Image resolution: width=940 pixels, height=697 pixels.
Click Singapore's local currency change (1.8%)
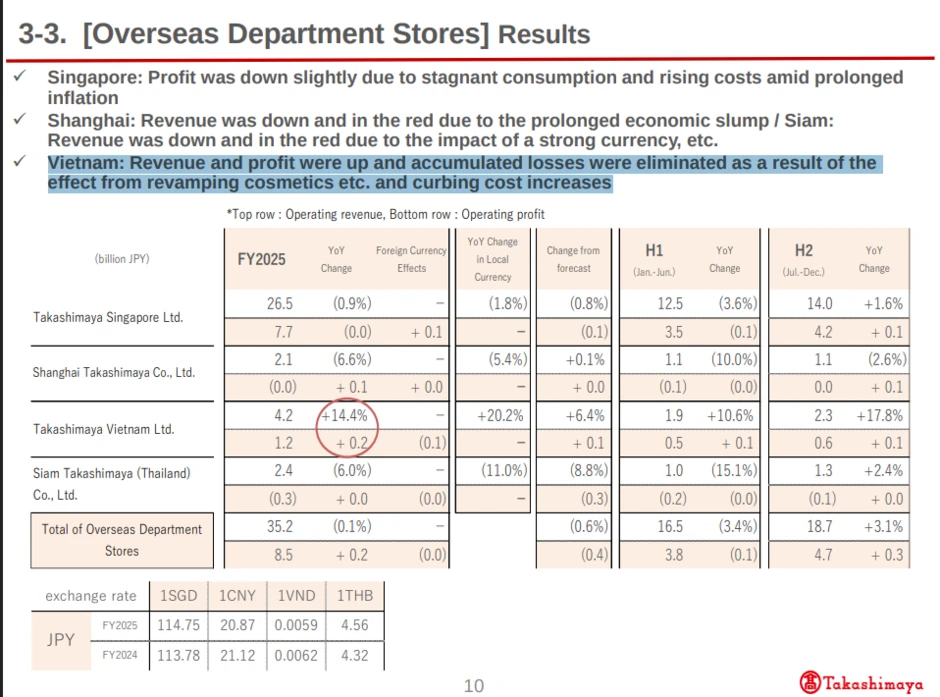(508, 303)
